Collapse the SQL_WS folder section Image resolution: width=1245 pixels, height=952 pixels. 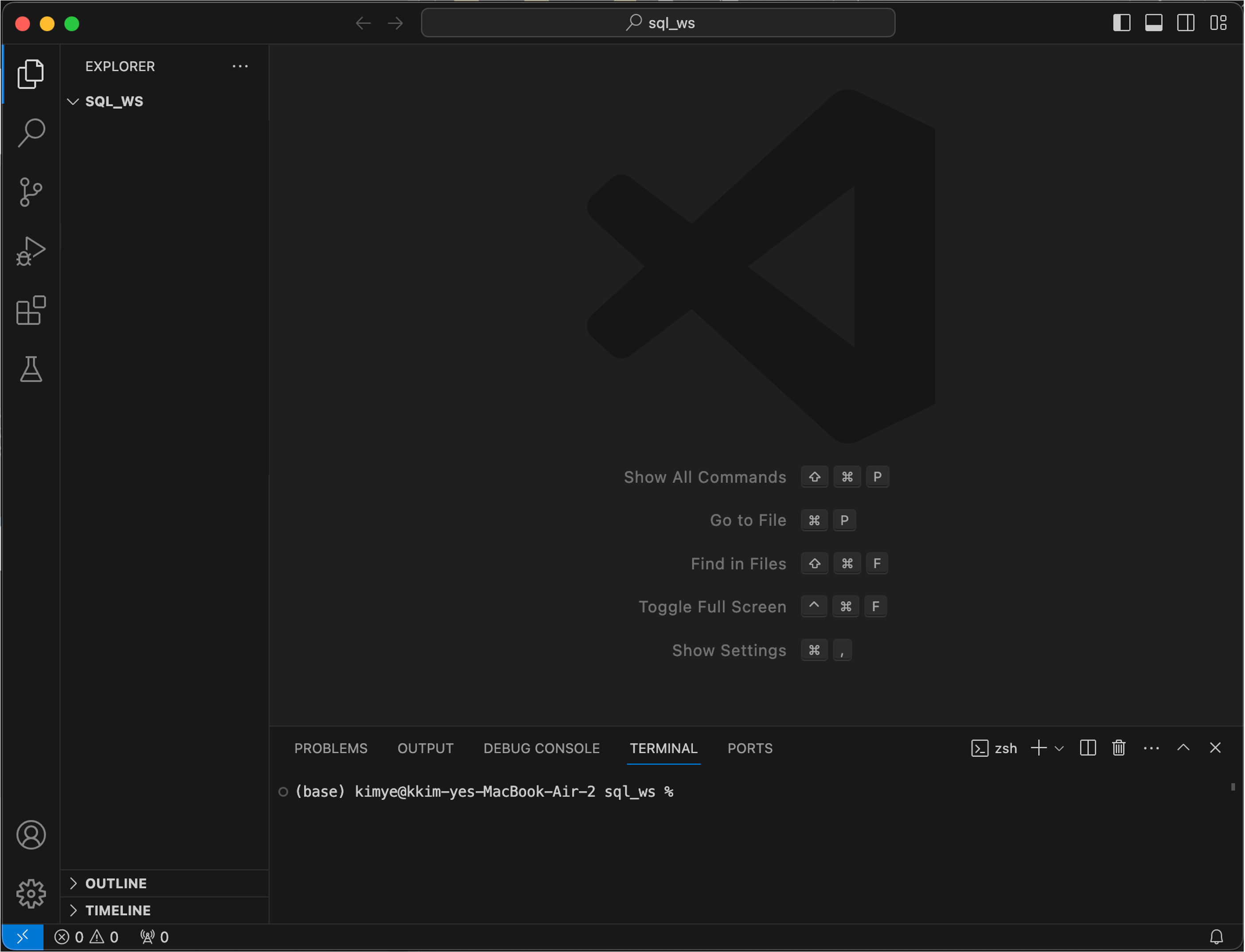pos(73,101)
